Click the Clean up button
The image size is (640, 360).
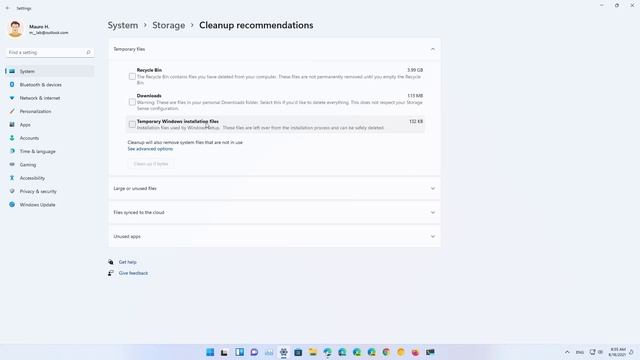click(151, 164)
